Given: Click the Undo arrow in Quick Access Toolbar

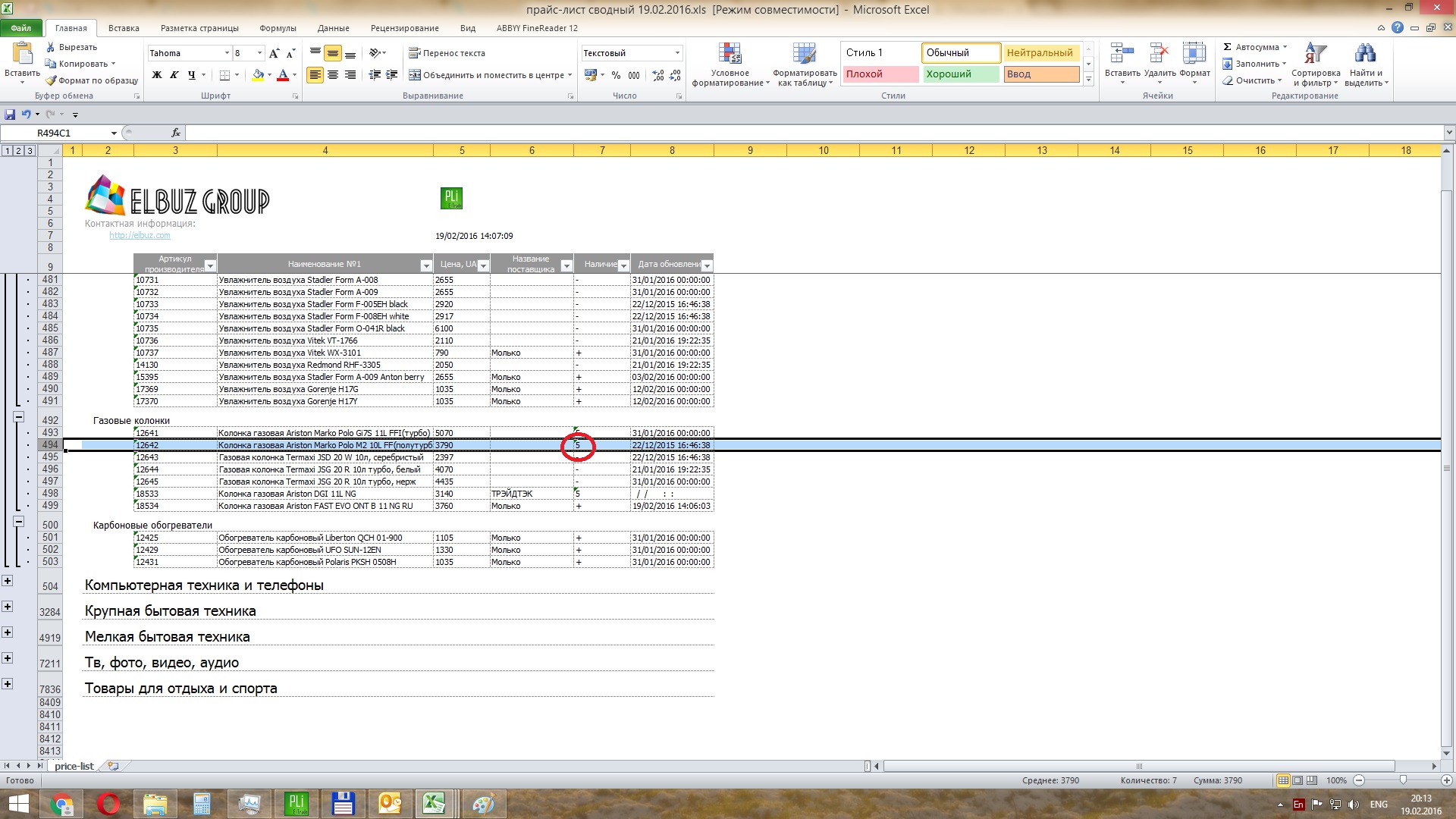Looking at the screenshot, I should click(27, 115).
